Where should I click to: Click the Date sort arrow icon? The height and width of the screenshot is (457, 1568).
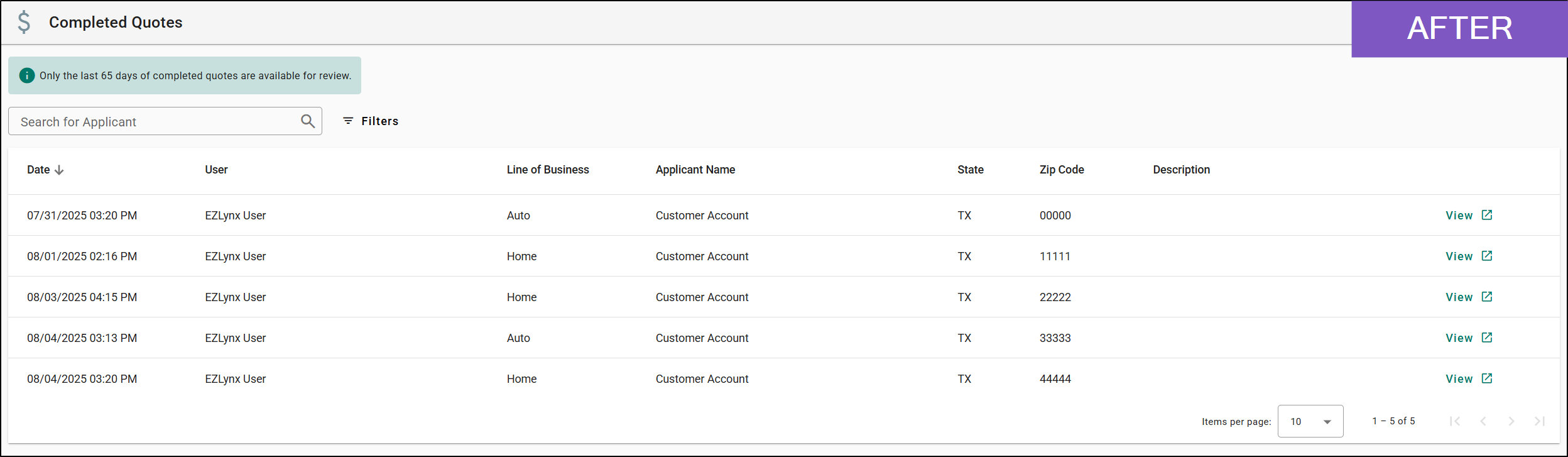59,170
